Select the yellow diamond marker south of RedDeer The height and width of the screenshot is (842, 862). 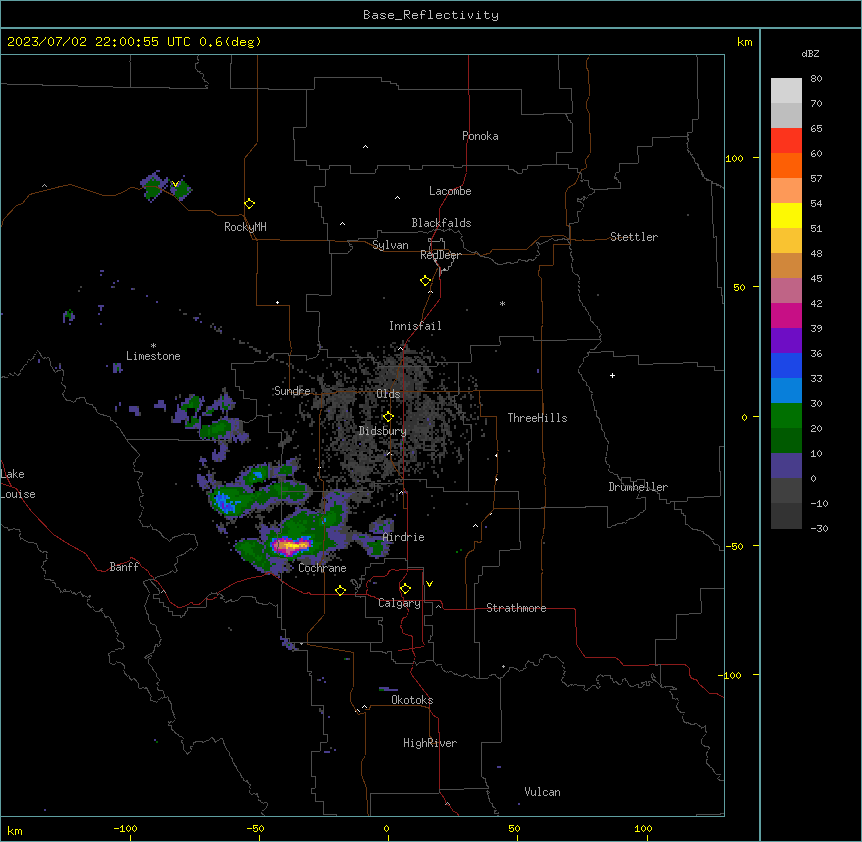[426, 281]
